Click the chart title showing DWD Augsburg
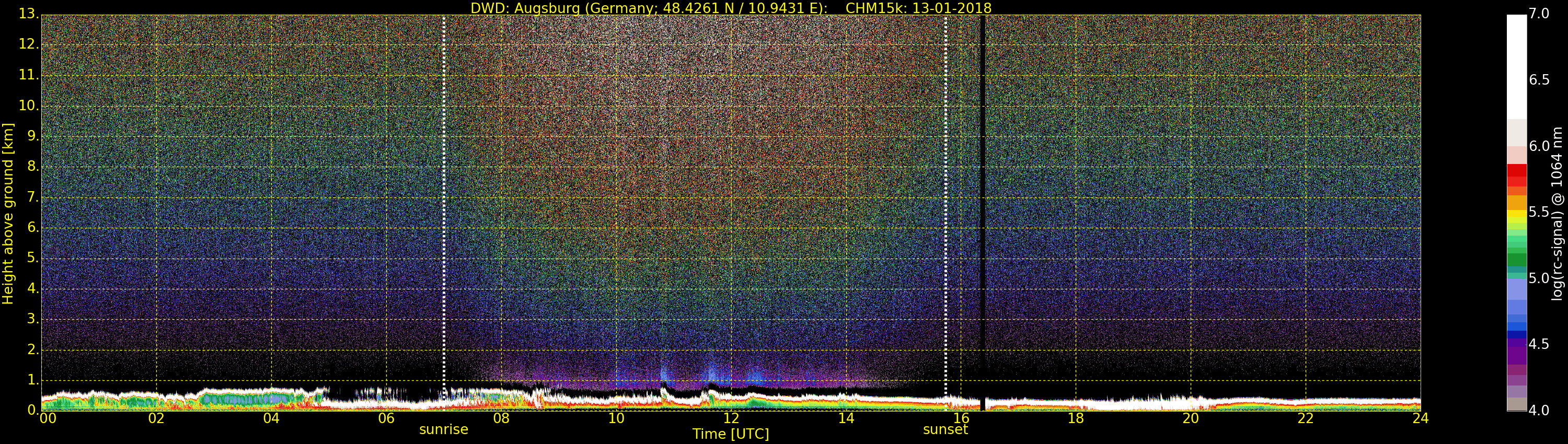The width and height of the screenshot is (1568, 444). tap(731, 8)
